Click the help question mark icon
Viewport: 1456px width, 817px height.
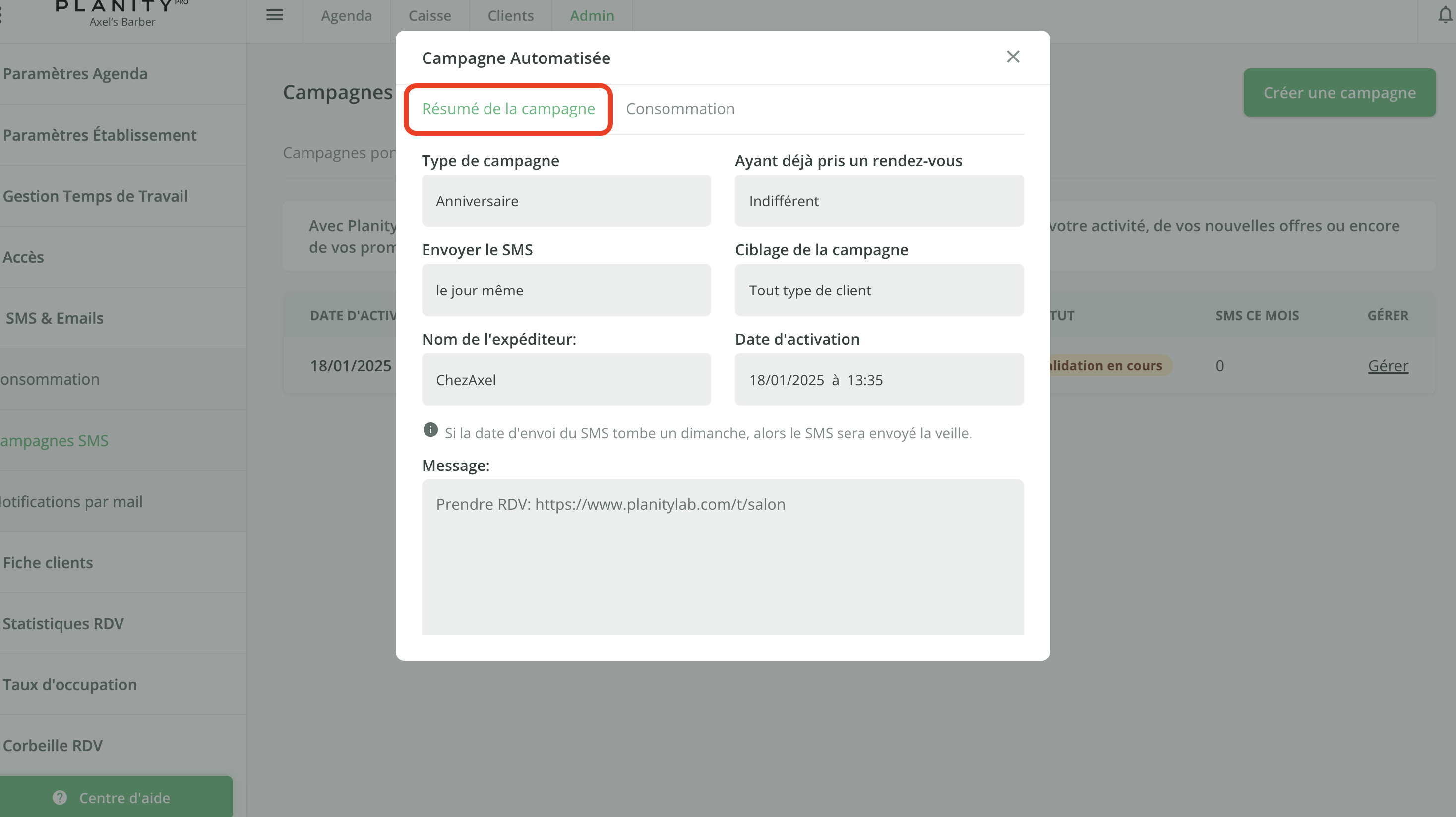pos(60,797)
